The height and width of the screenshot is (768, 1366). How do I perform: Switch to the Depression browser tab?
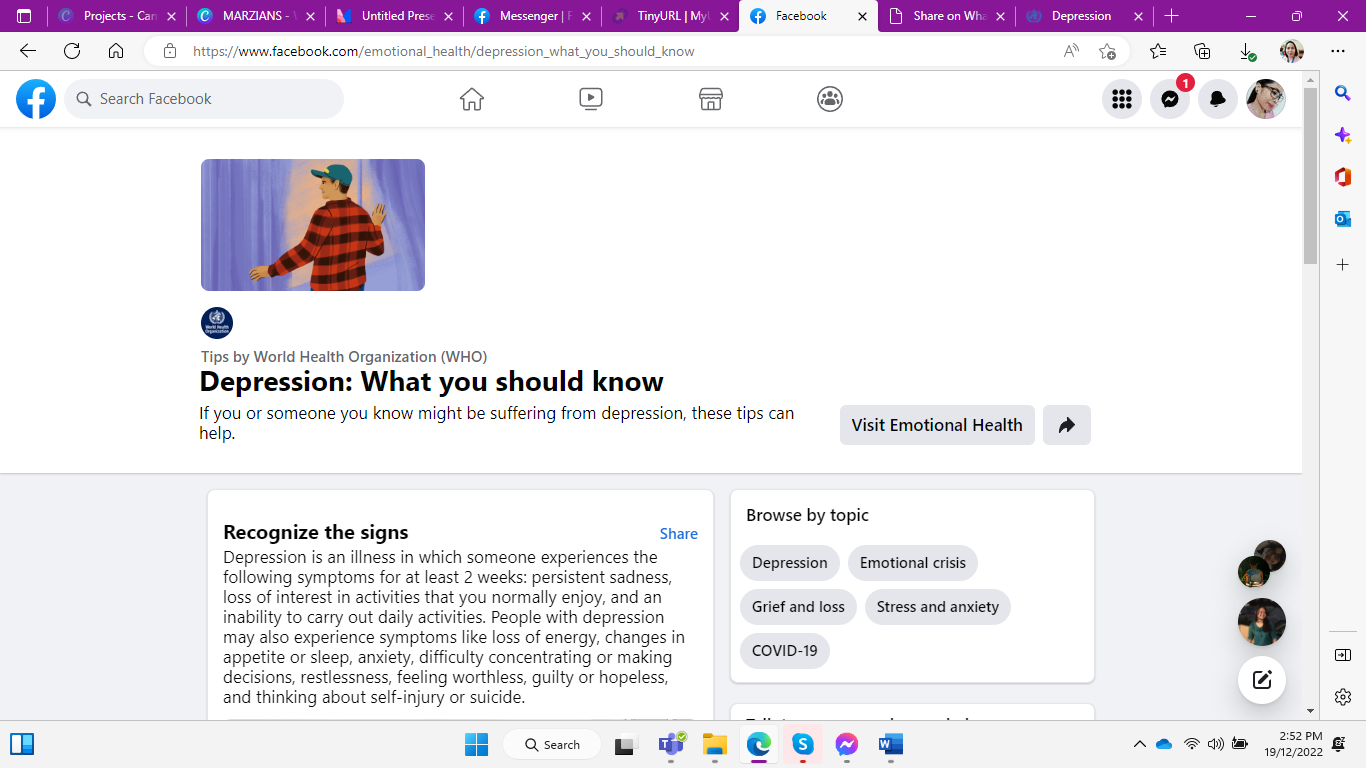tap(1084, 16)
